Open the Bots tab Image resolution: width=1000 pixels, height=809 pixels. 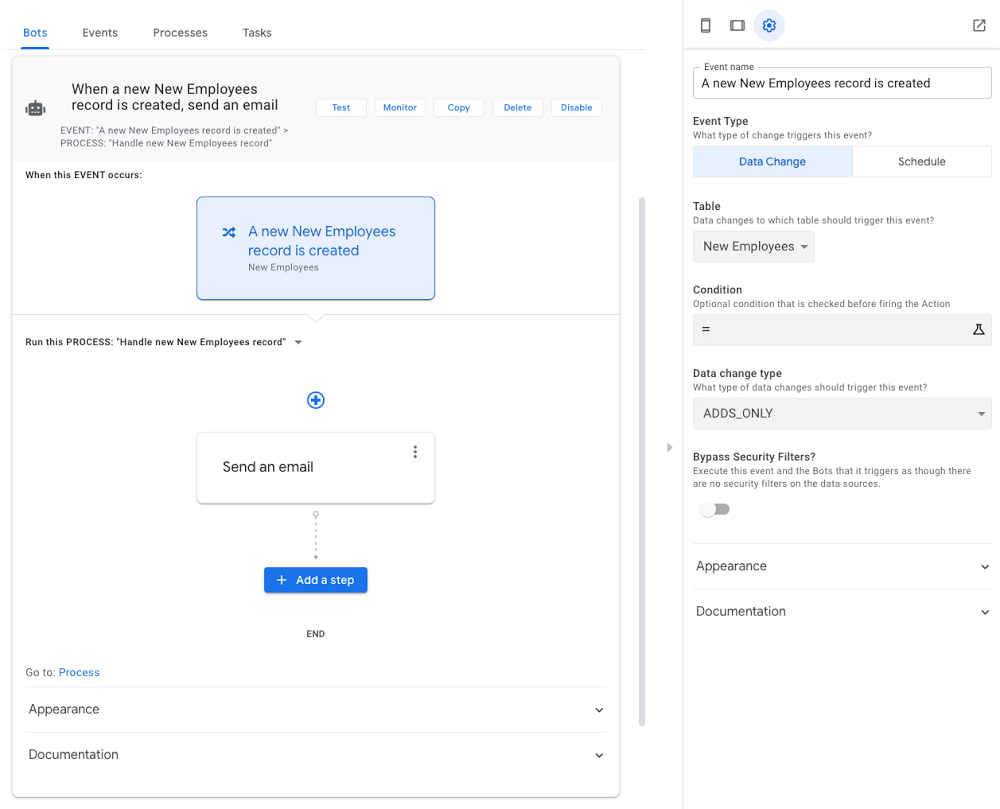click(35, 33)
